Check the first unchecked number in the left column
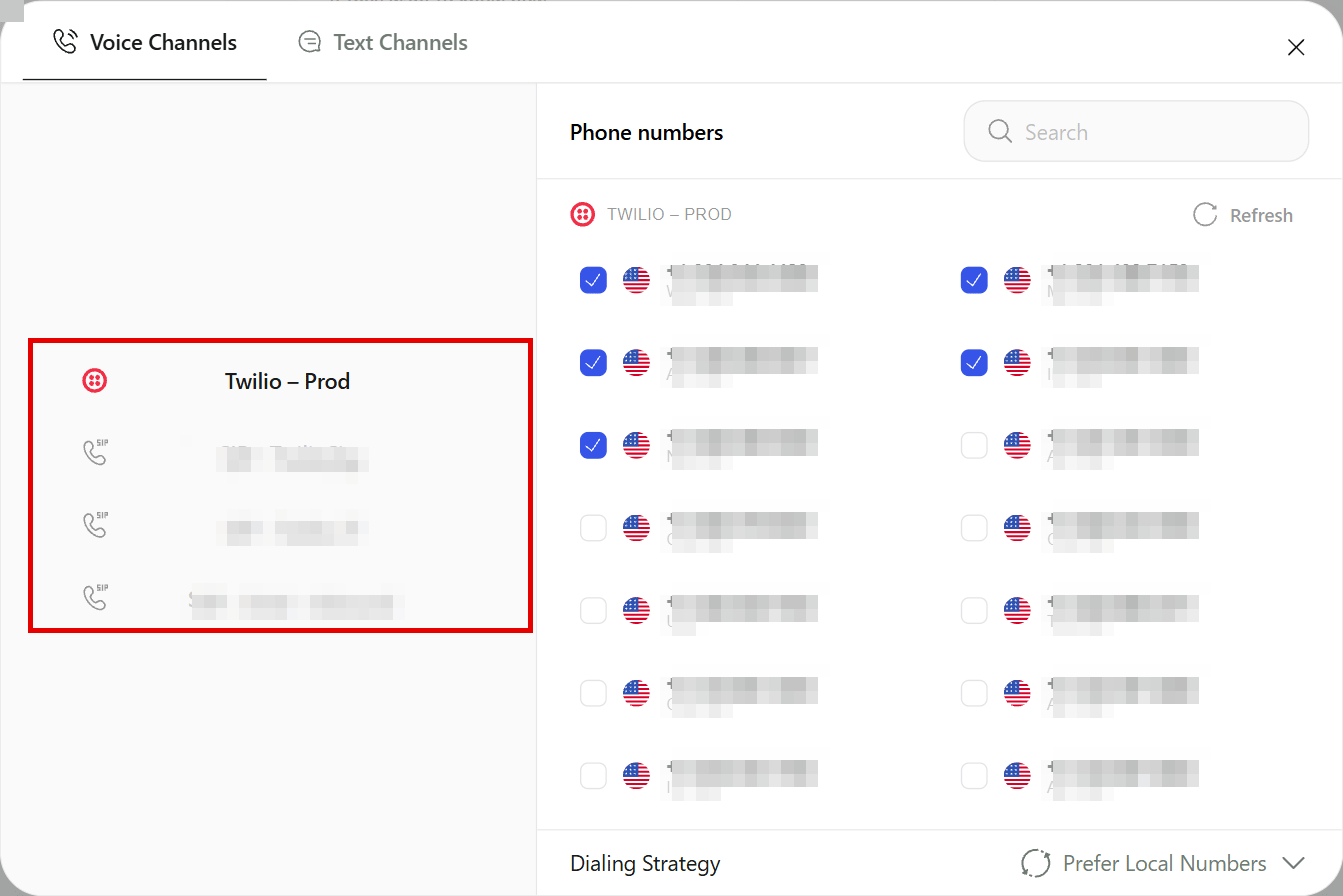 click(594, 527)
